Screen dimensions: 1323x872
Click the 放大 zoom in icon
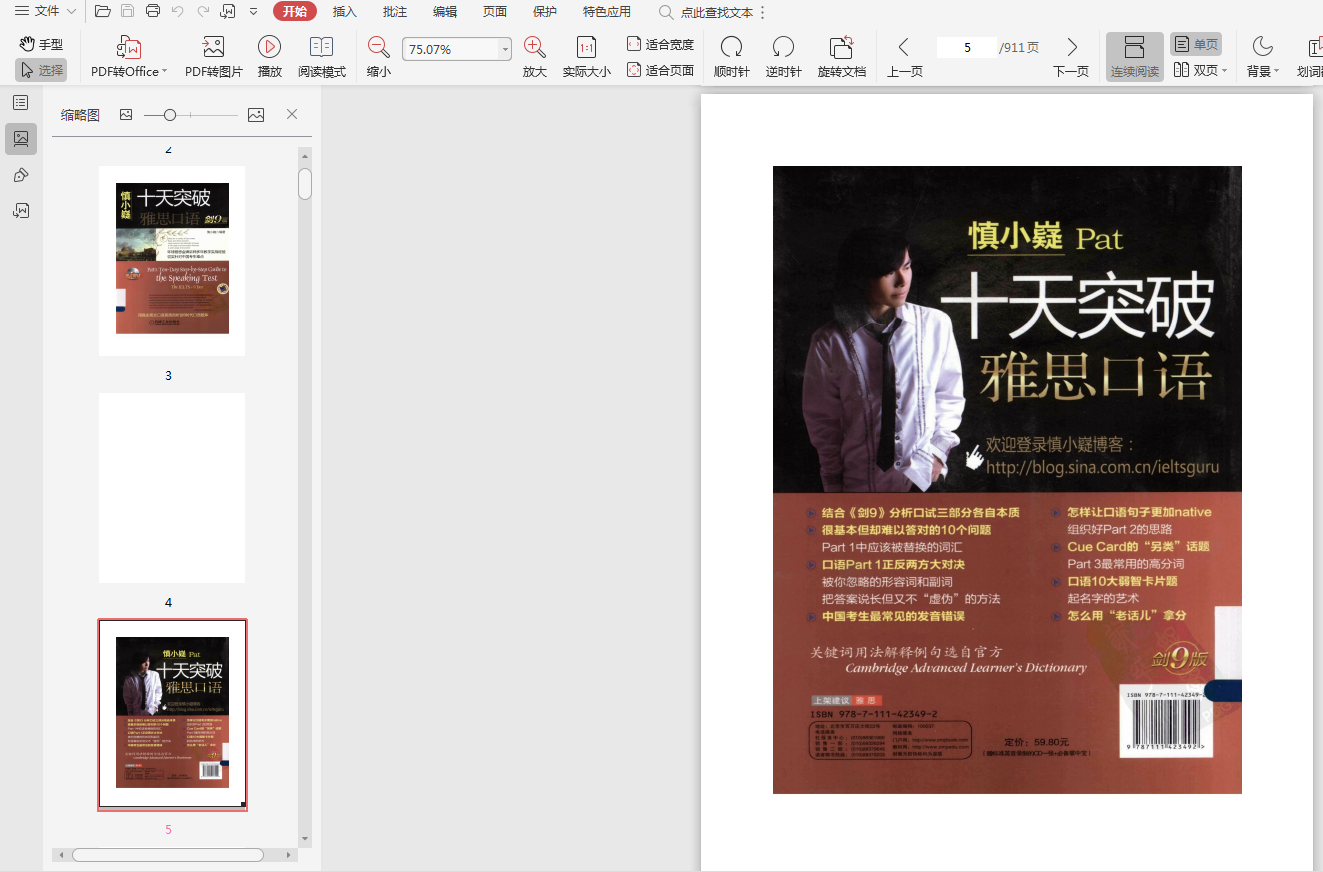point(534,47)
